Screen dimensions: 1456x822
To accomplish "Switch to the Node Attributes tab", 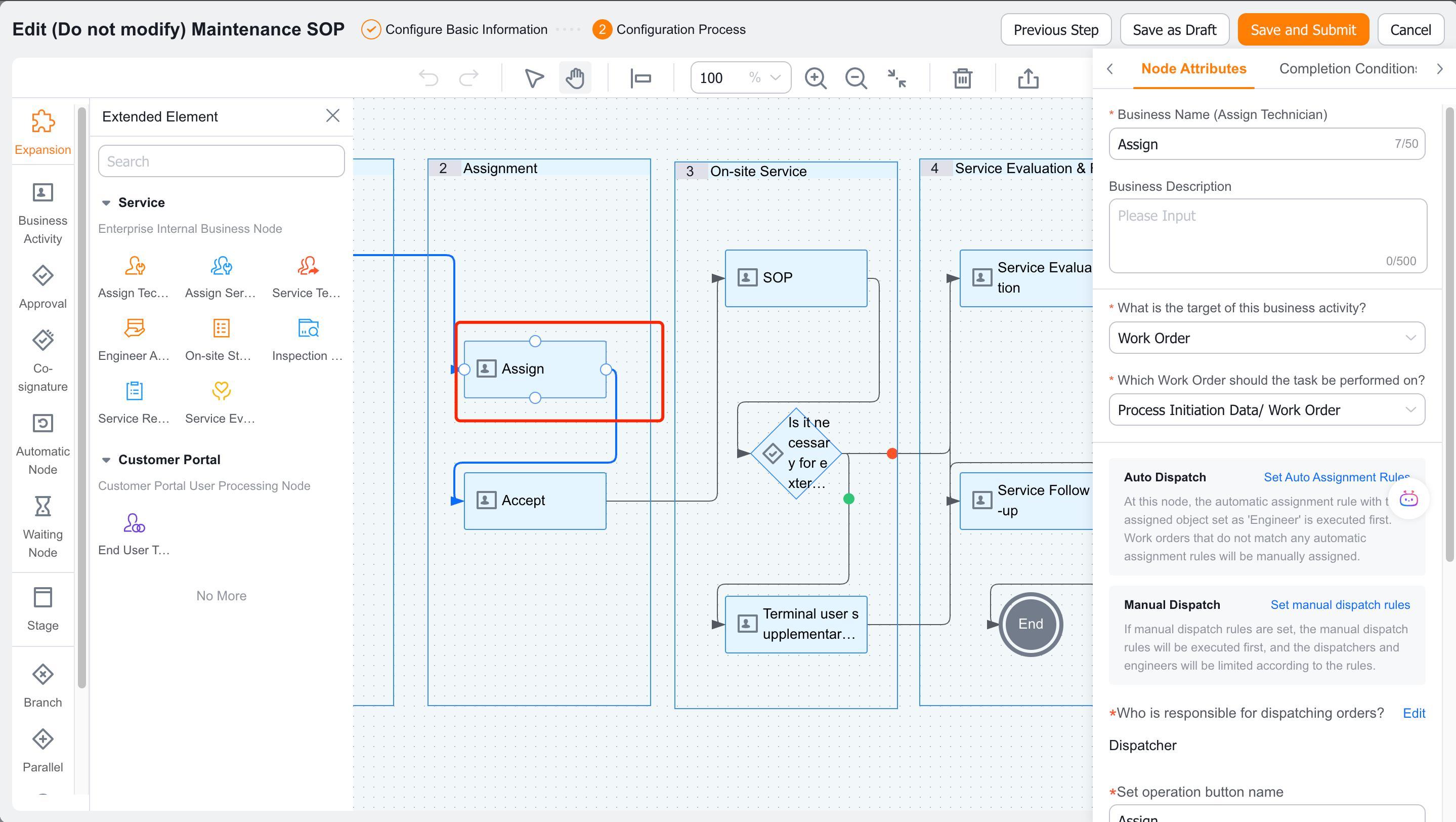I will pyautogui.click(x=1194, y=68).
